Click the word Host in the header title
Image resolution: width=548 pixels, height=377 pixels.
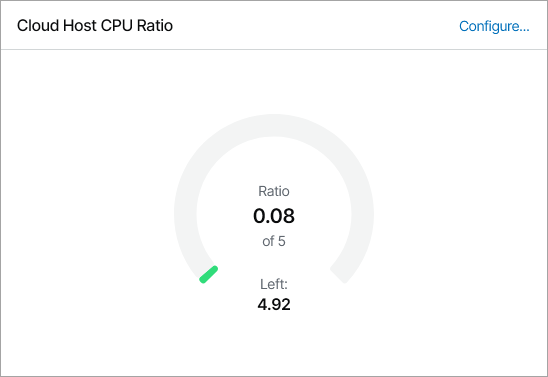(x=80, y=26)
